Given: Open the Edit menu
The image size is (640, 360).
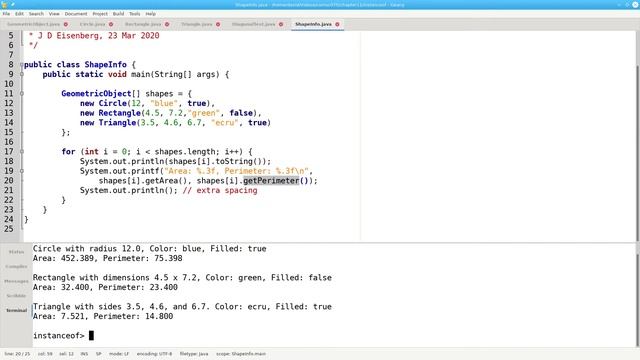Looking at the screenshot, I should coord(19,14).
